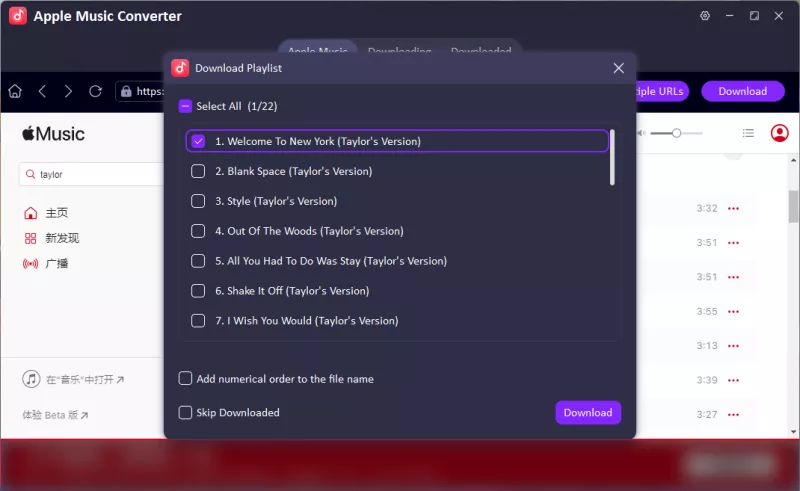Image resolution: width=800 pixels, height=491 pixels.
Task: Click the padlock icon in address bar
Action: pos(126,91)
